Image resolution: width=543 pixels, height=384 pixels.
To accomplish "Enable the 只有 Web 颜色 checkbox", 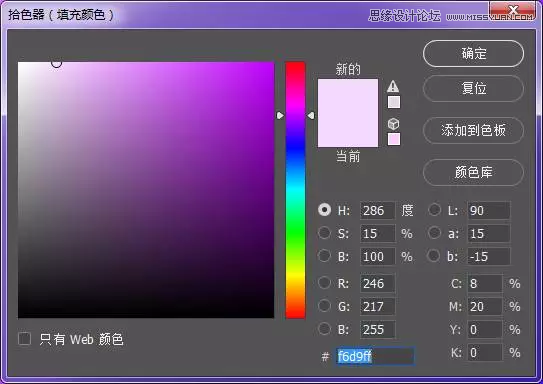I will [x=25, y=339].
